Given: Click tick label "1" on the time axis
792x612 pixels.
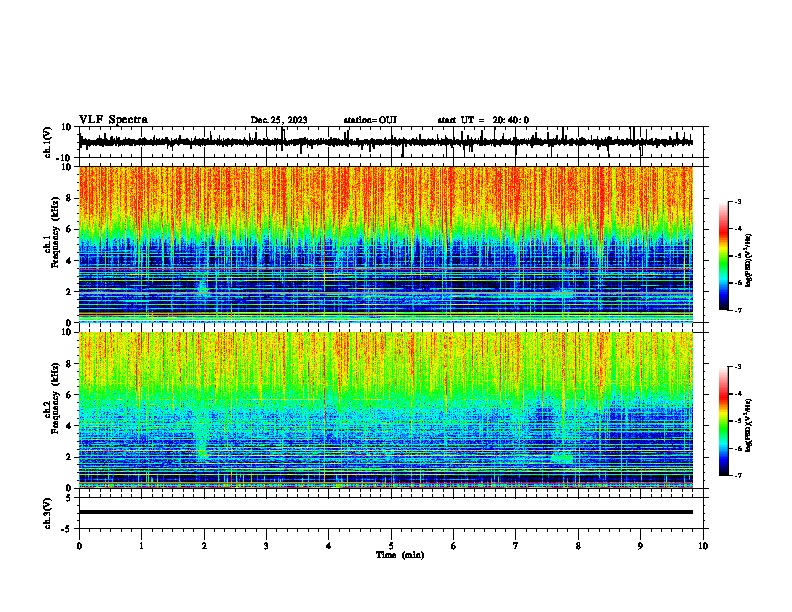Looking at the screenshot, I should pyautogui.click(x=141, y=546).
